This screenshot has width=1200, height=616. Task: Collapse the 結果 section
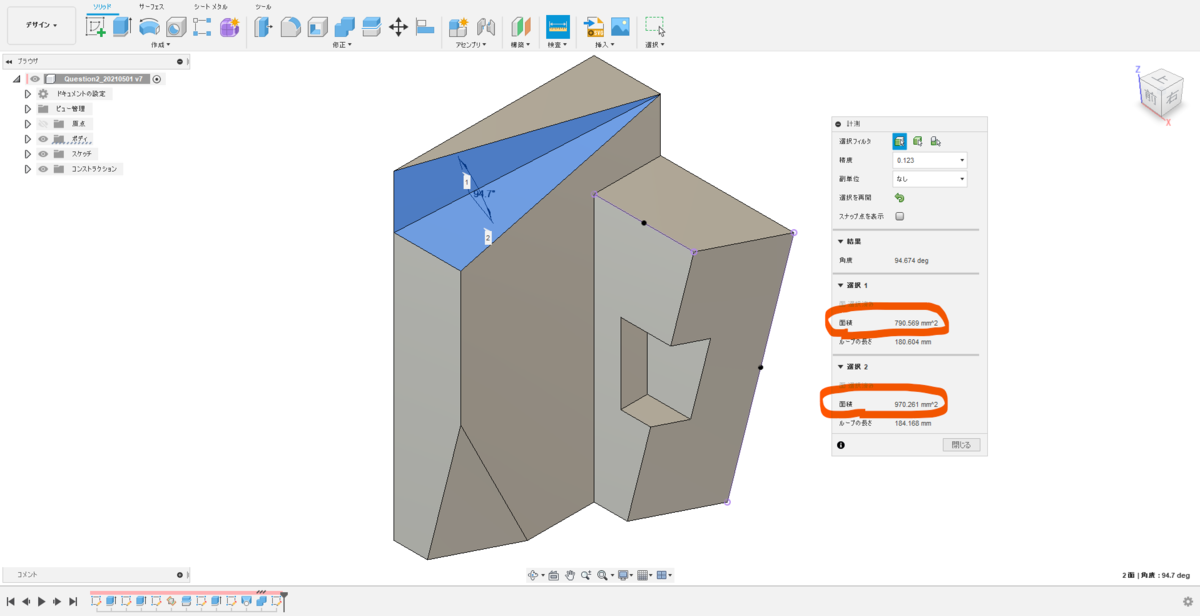(841, 241)
